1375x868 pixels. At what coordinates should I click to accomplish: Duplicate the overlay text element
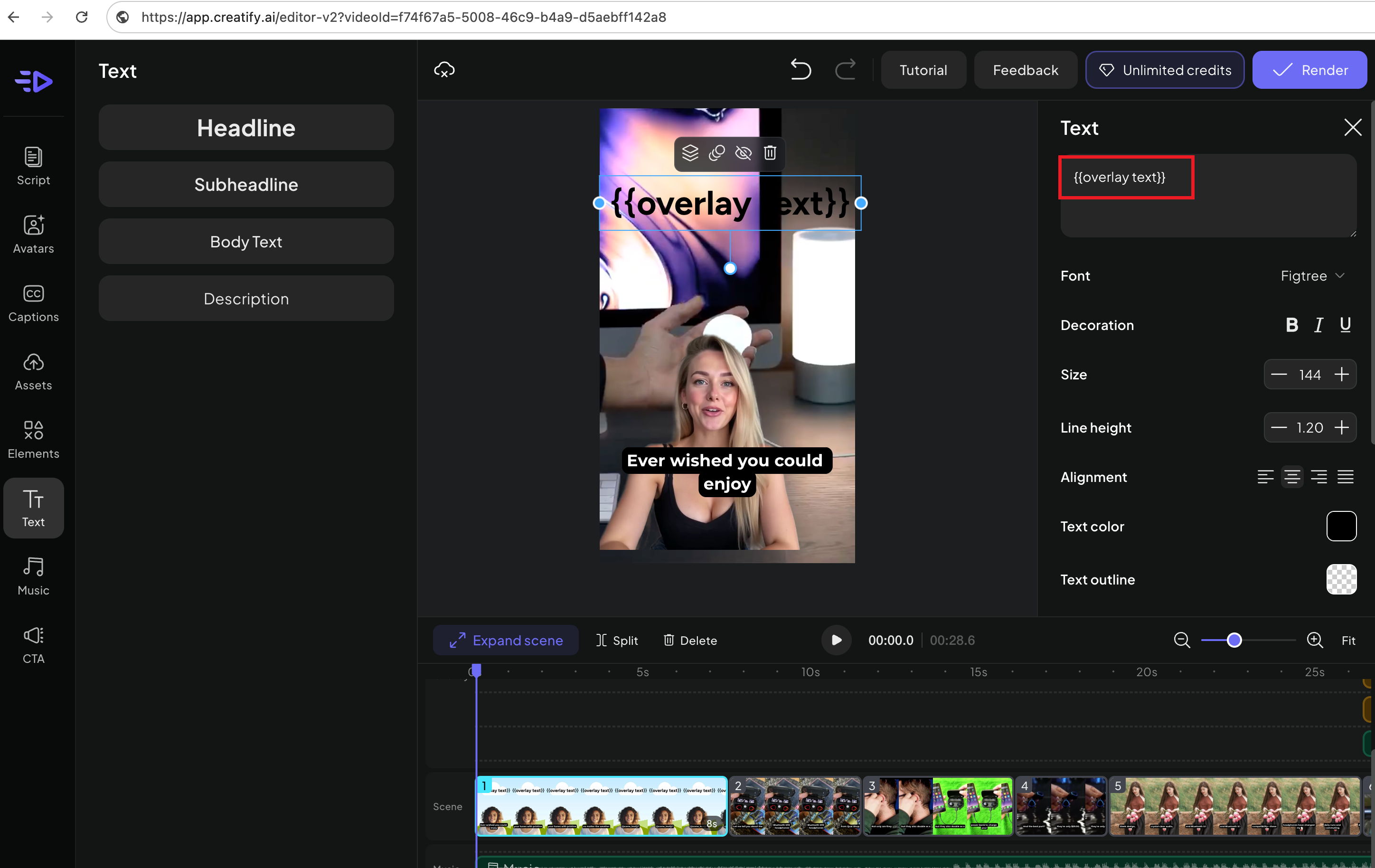(x=716, y=152)
